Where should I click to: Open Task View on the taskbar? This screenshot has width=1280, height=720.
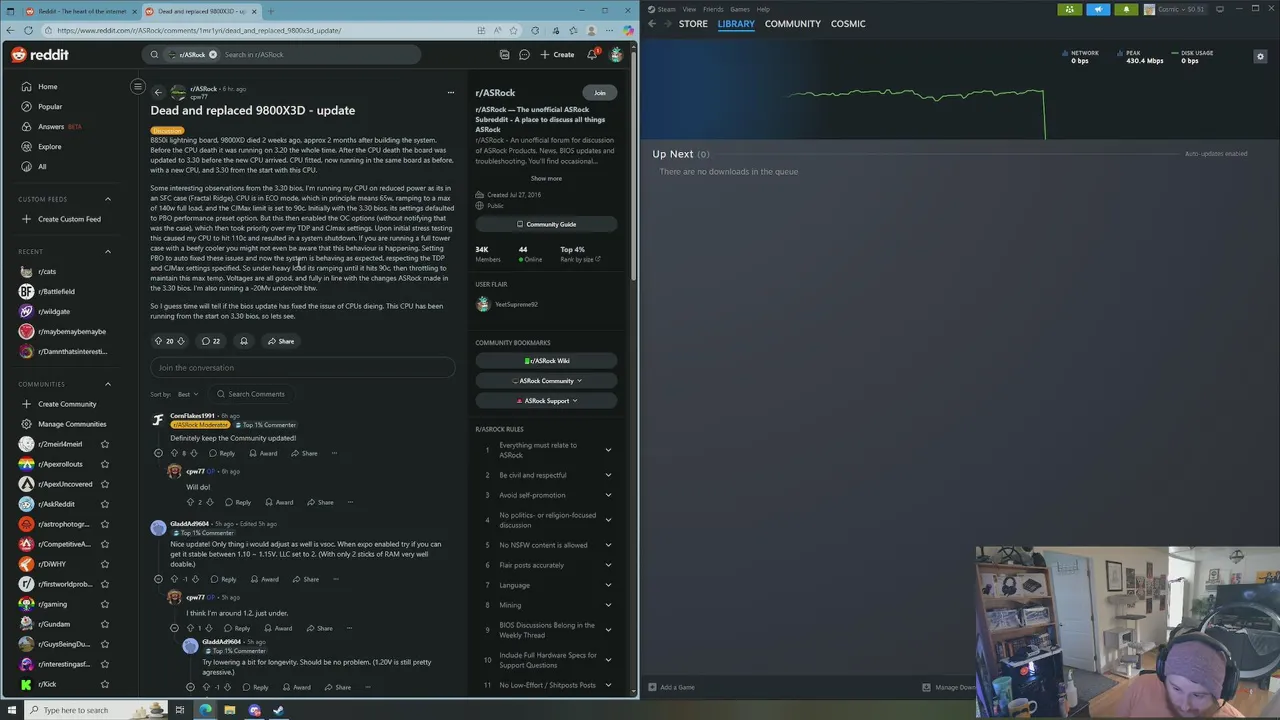pyautogui.click(x=180, y=710)
